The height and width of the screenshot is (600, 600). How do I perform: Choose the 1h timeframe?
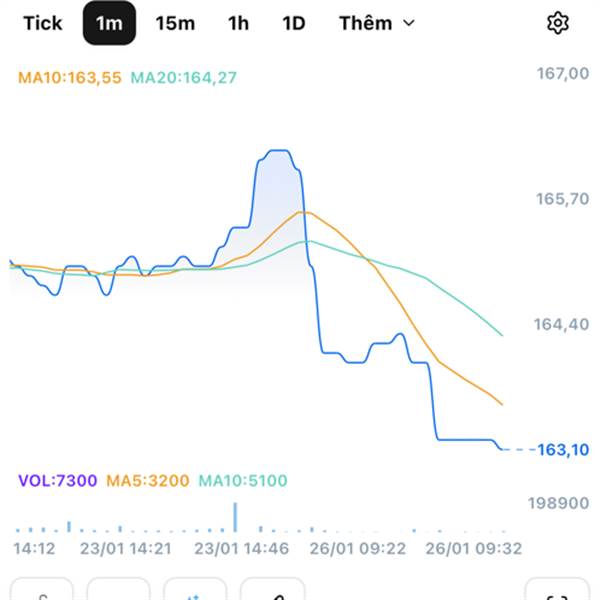(x=238, y=23)
